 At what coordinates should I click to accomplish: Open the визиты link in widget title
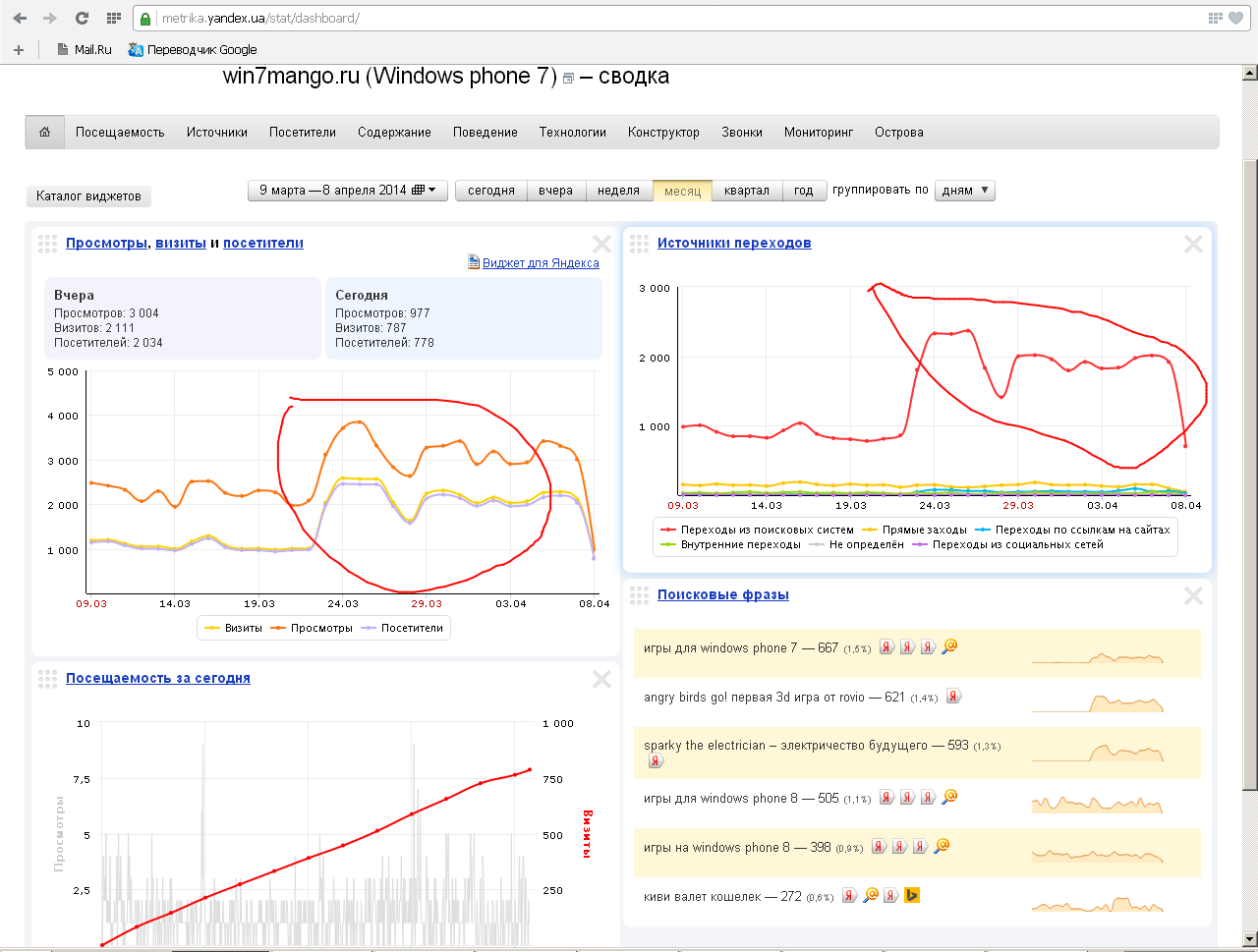[181, 244]
